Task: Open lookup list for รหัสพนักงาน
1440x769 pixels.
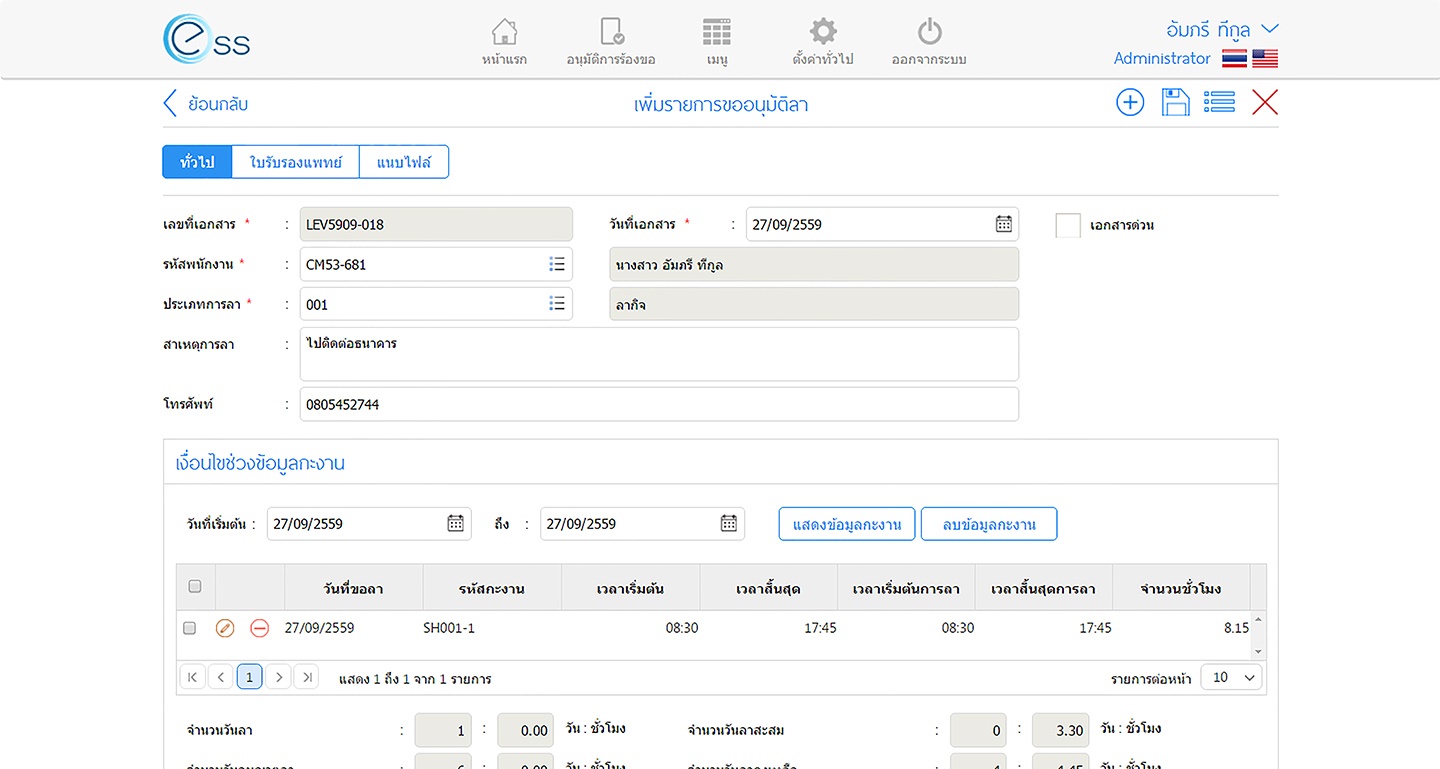Action: (557, 264)
